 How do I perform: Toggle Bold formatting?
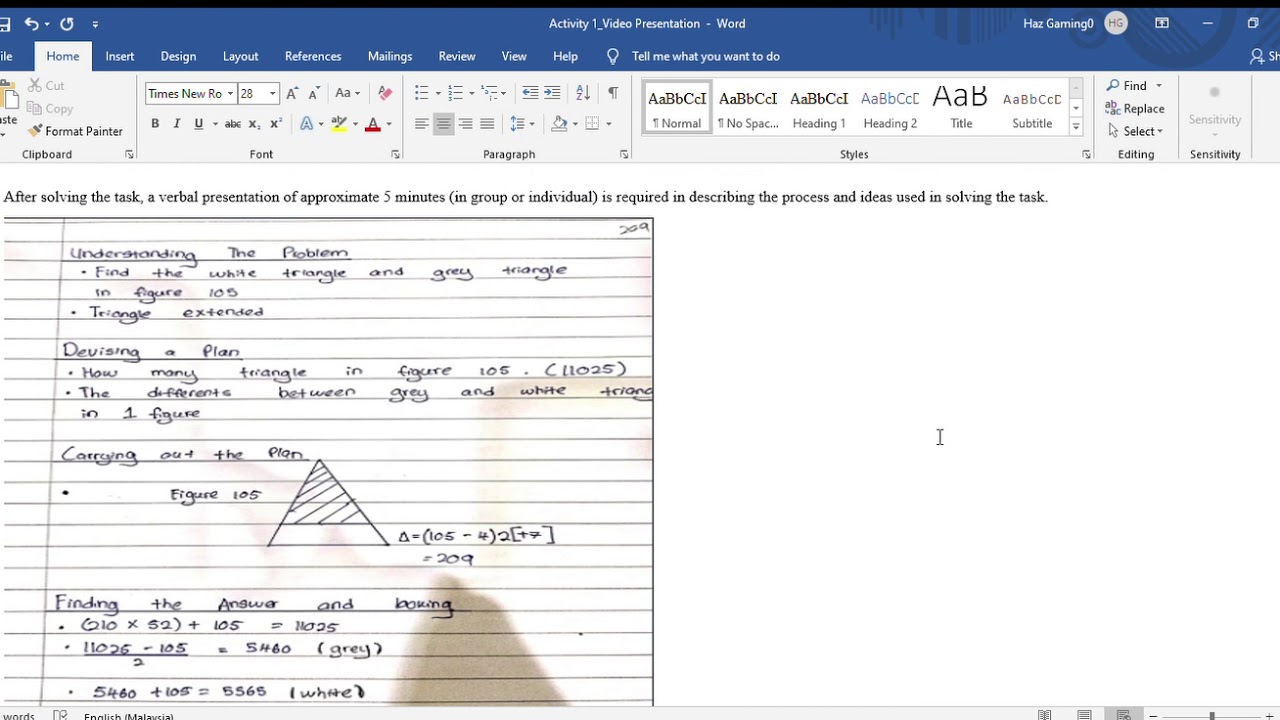[155, 124]
